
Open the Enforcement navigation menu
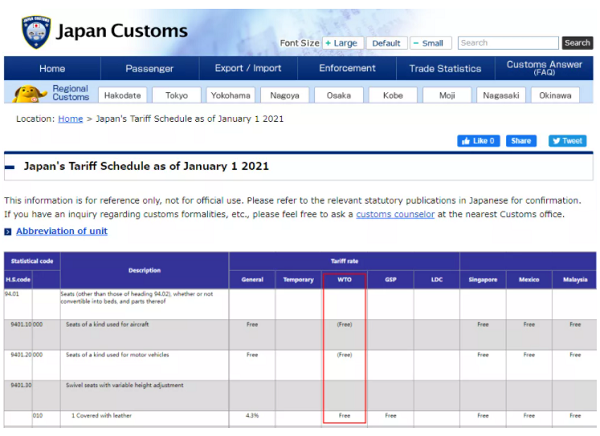(x=347, y=69)
